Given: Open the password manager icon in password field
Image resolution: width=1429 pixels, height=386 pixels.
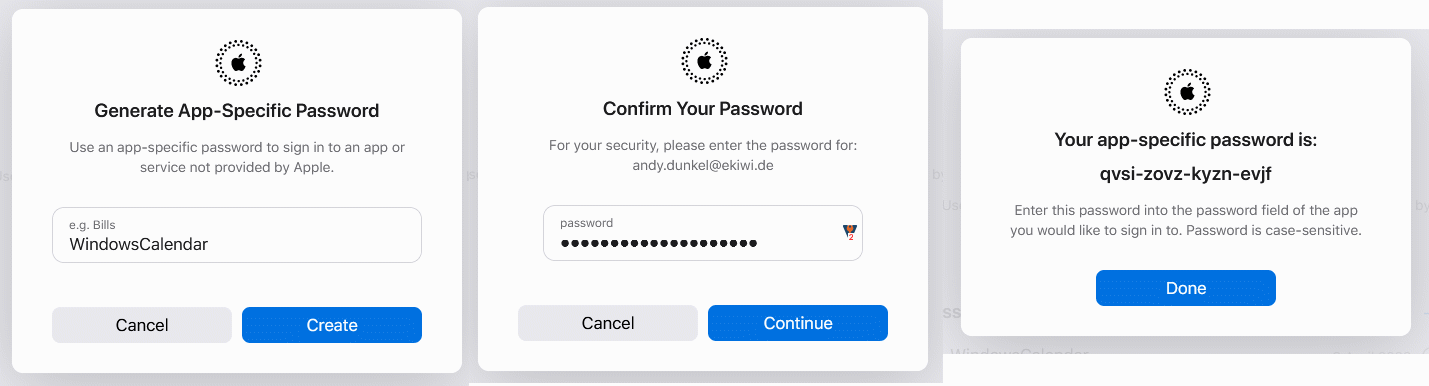Looking at the screenshot, I should click(850, 232).
